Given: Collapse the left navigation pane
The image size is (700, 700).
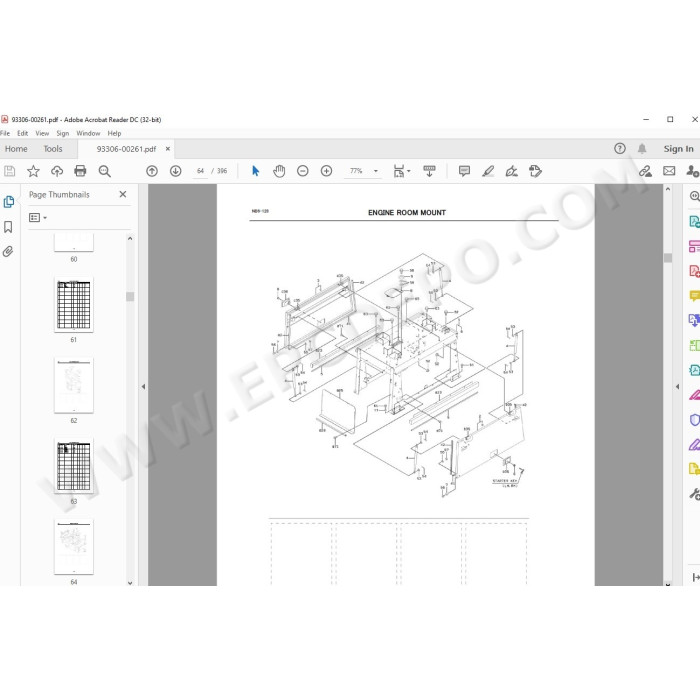Looking at the screenshot, I should pos(143,387).
